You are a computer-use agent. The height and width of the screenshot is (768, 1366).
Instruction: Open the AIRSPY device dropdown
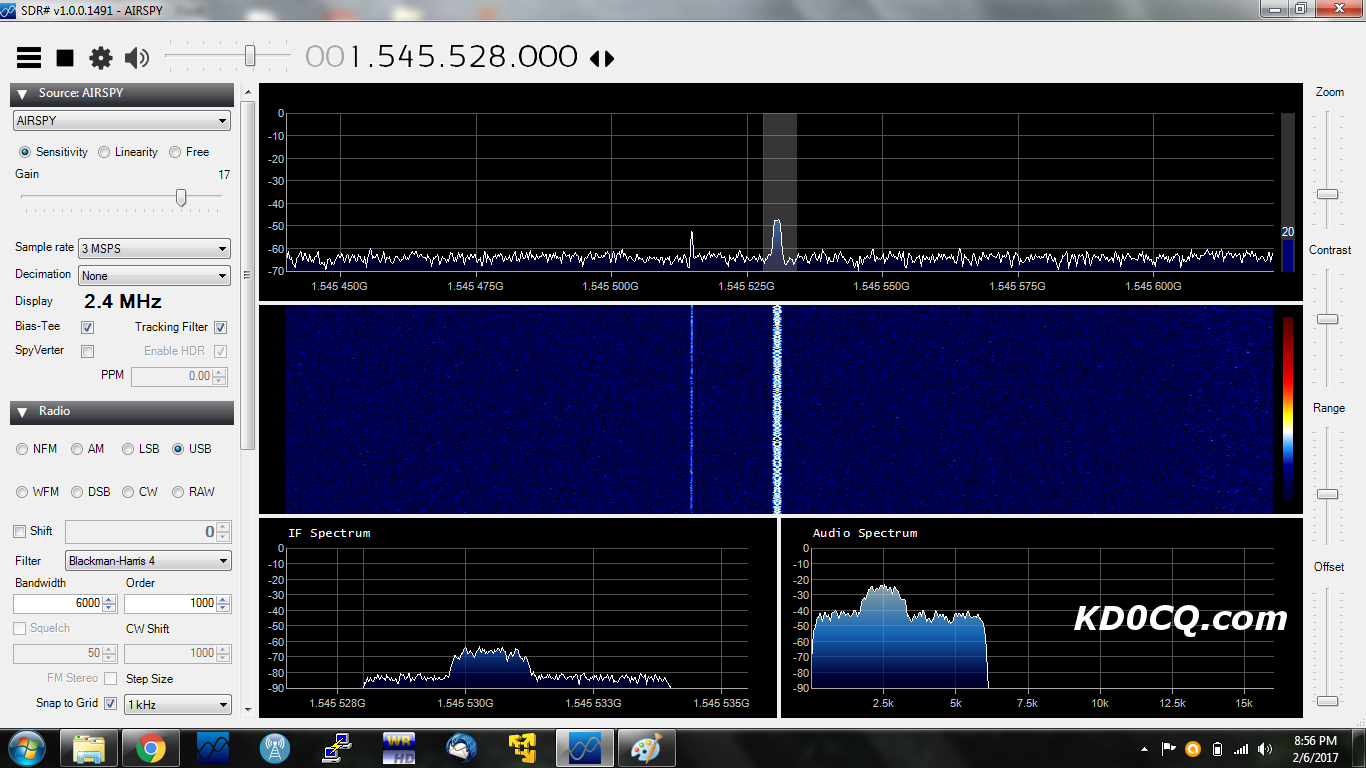[122, 121]
